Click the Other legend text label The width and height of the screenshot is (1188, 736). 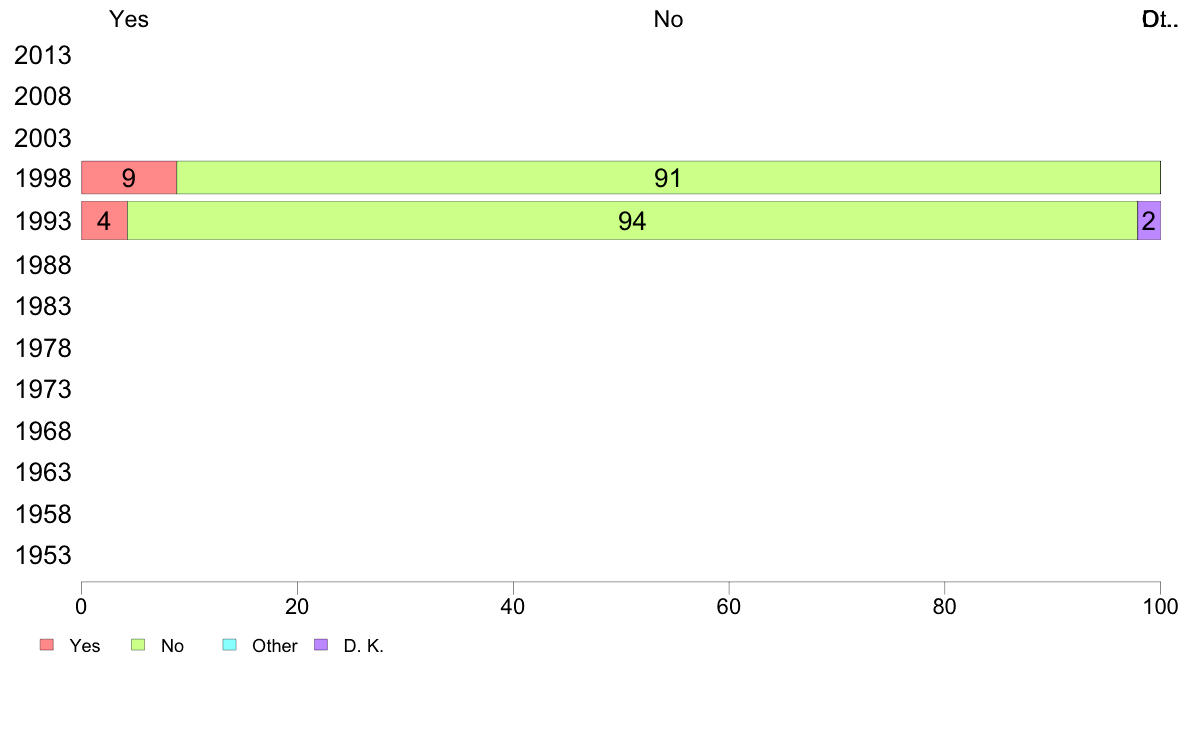click(x=274, y=646)
